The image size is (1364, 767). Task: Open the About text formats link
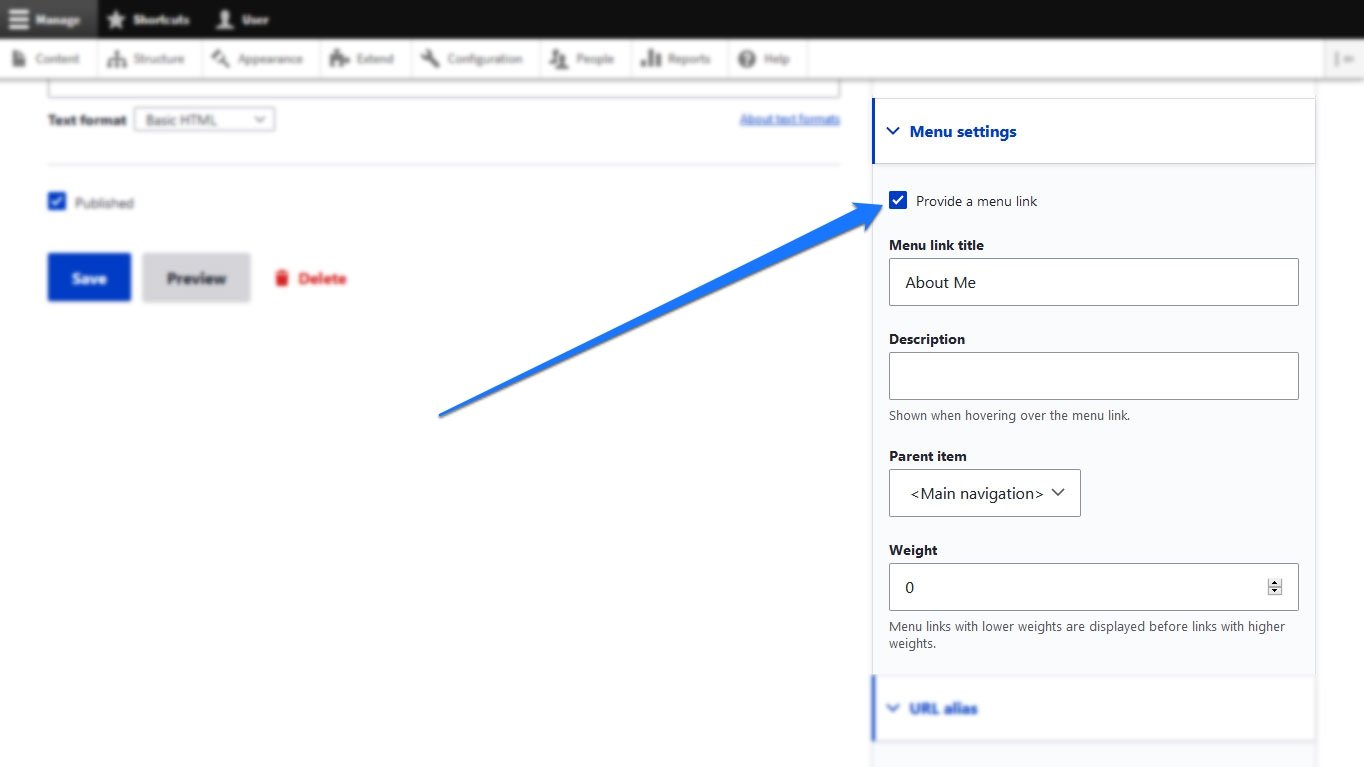pyautogui.click(x=790, y=119)
